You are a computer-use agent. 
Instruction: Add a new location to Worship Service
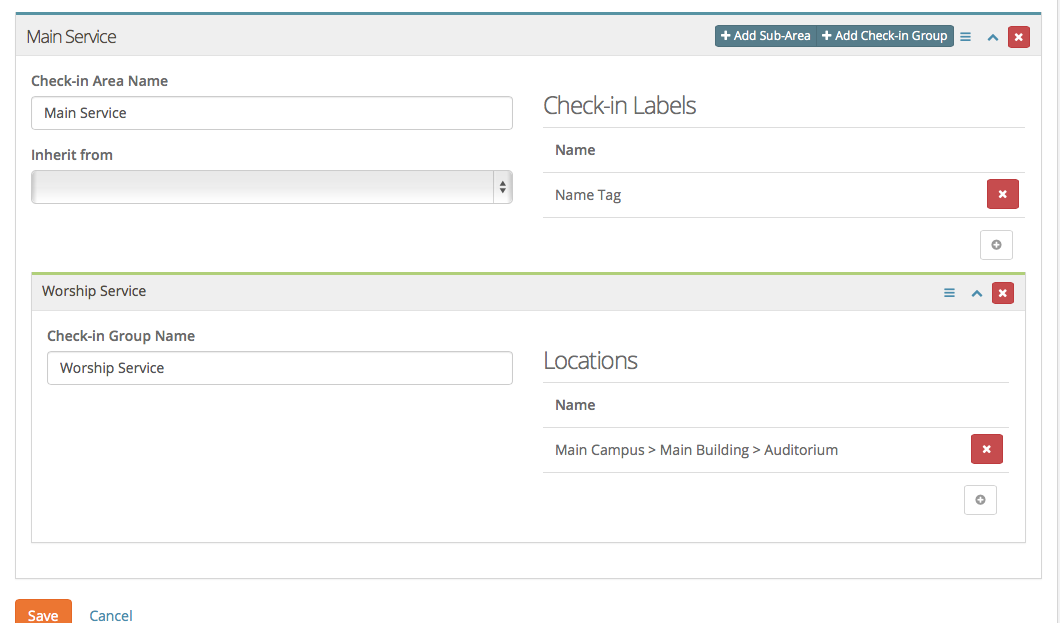[x=980, y=499]
